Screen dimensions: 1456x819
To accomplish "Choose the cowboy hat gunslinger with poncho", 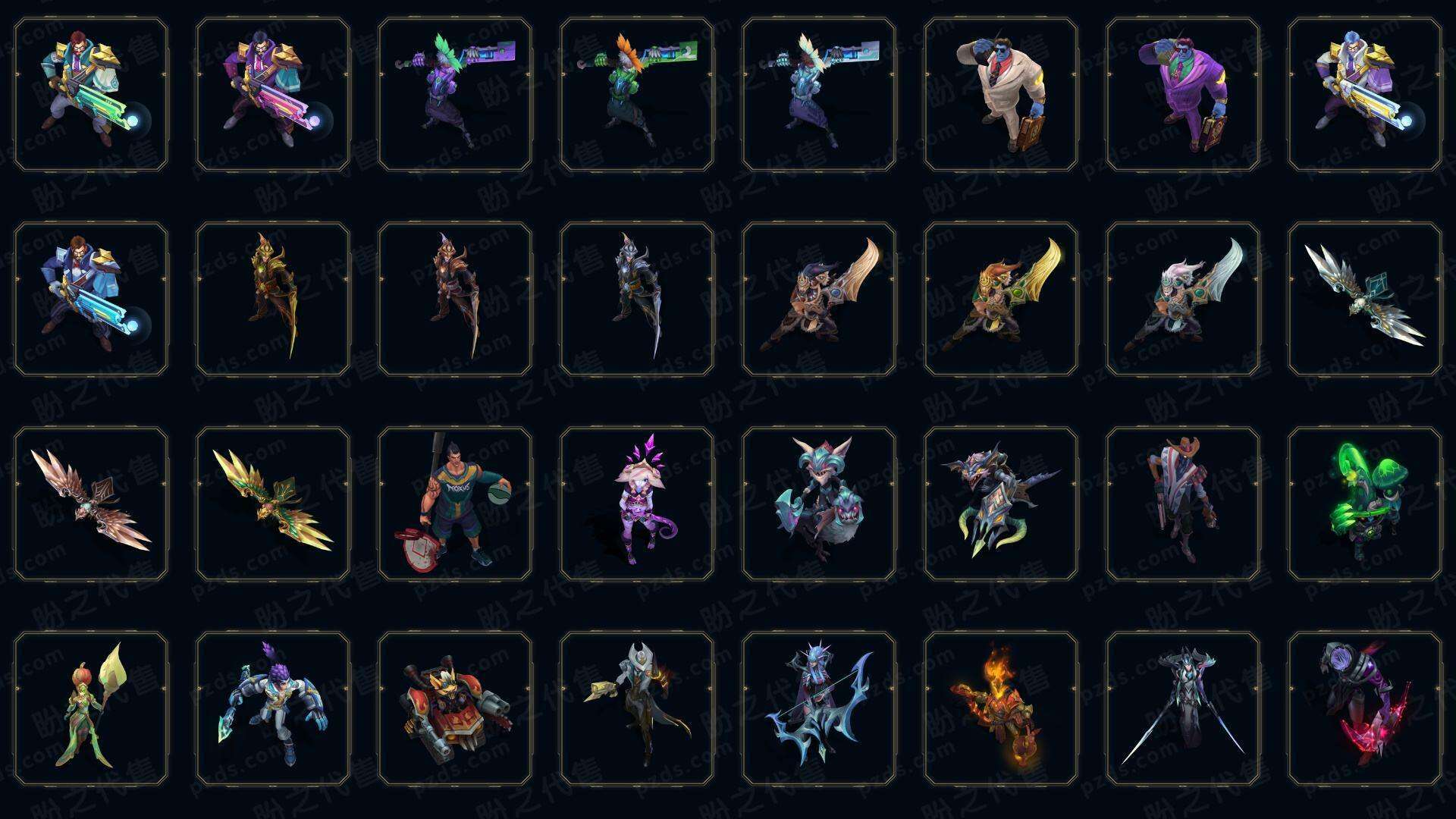I will pos(1183,504).
